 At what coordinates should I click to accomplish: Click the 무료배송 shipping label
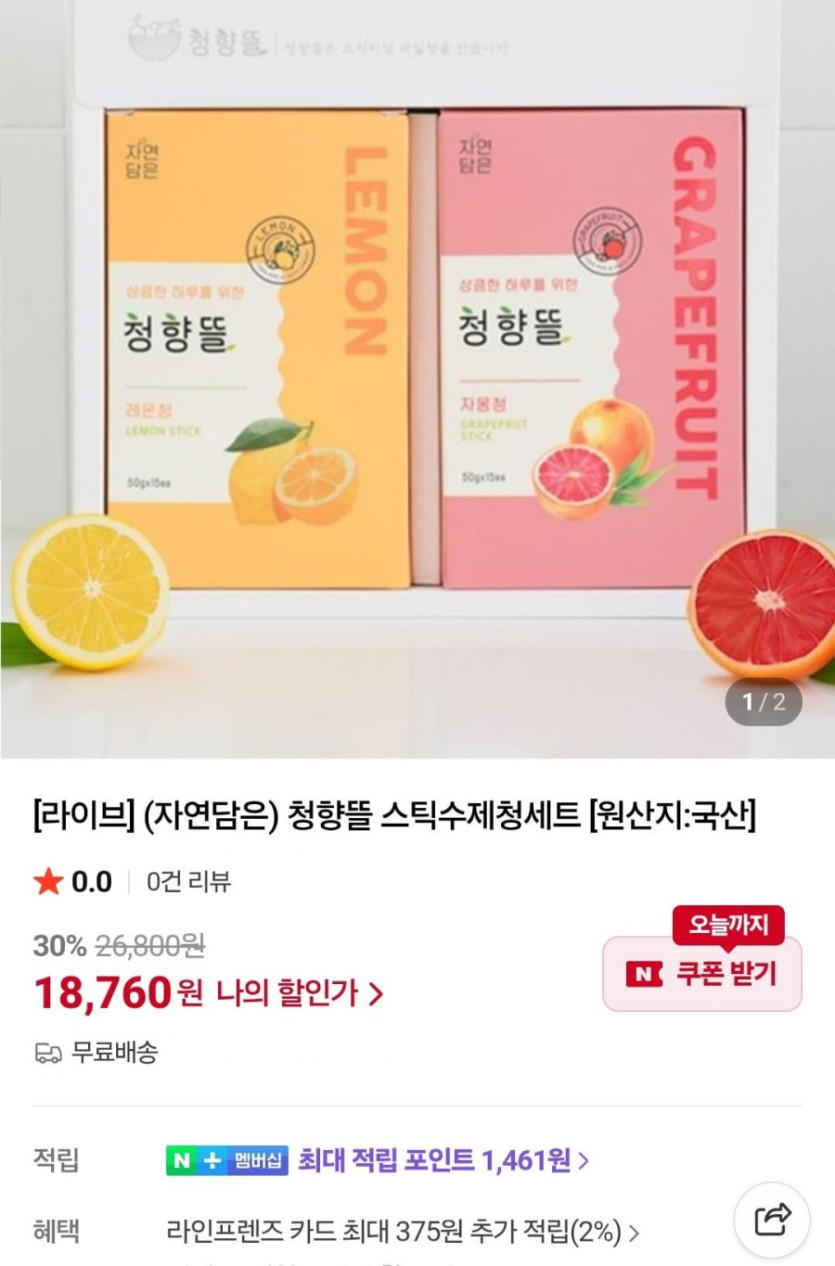click(114, 1052)
